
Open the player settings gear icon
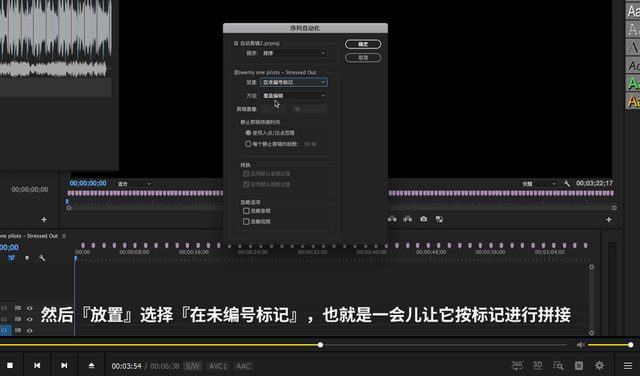[x=599, y=365]
